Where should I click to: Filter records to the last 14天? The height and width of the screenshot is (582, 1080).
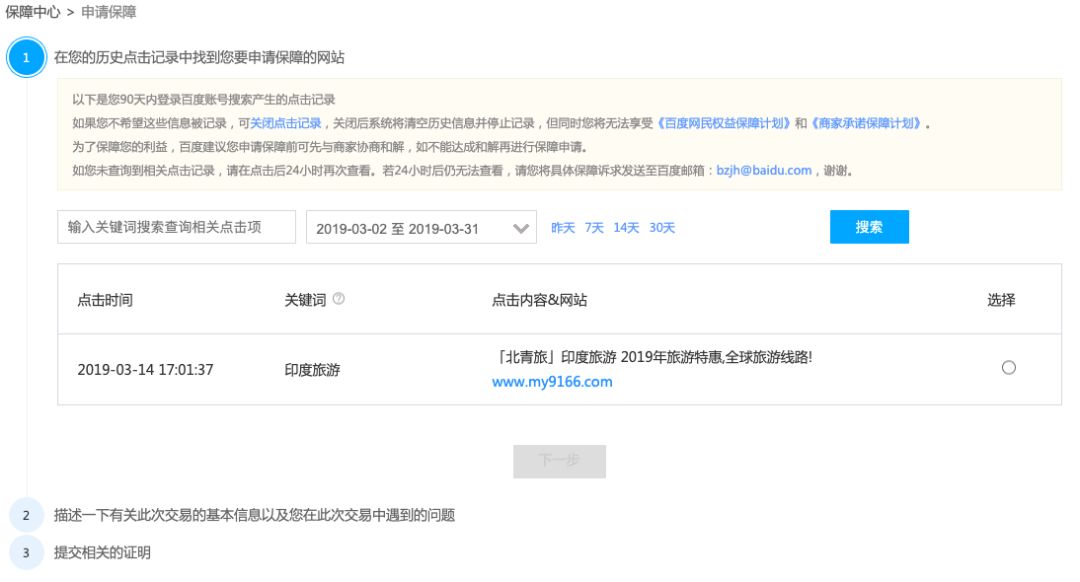point(626,228)
